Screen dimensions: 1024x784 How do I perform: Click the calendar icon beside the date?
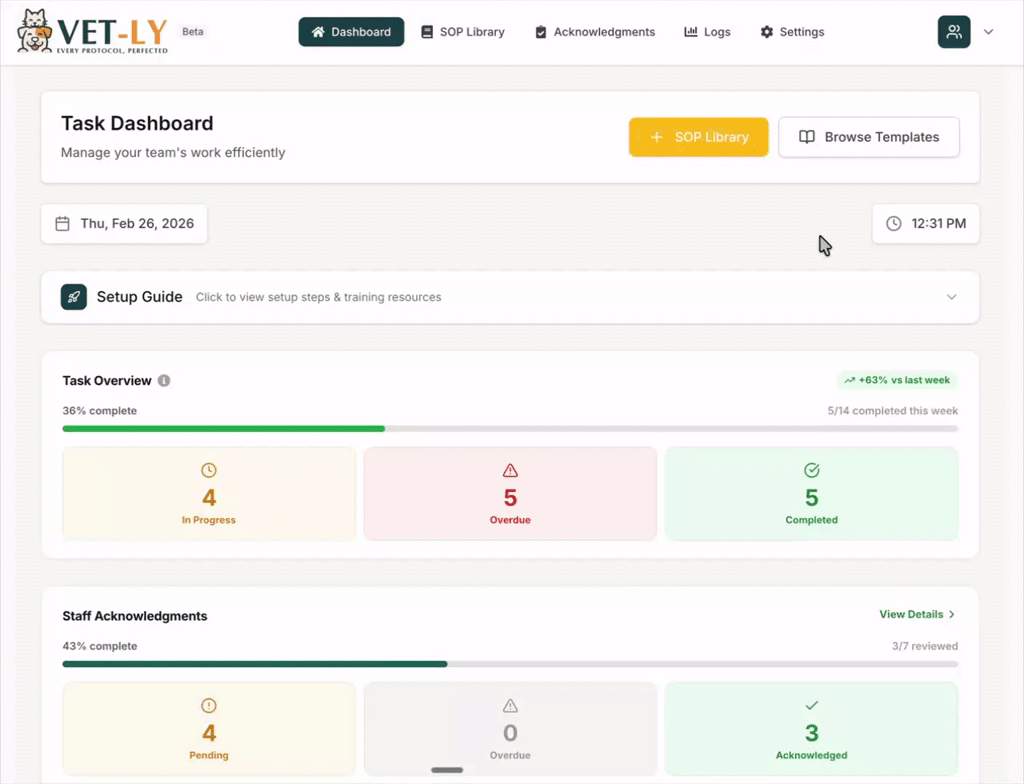62,224
